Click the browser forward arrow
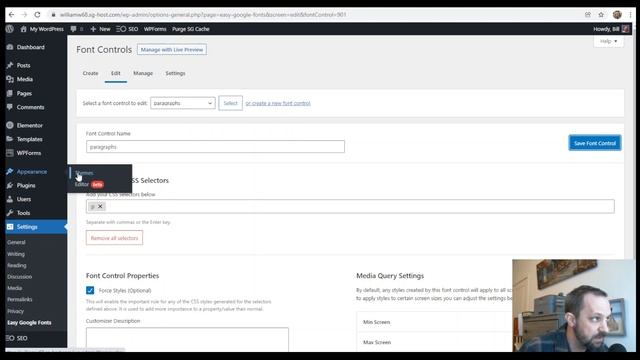 (x=24, y=15)
